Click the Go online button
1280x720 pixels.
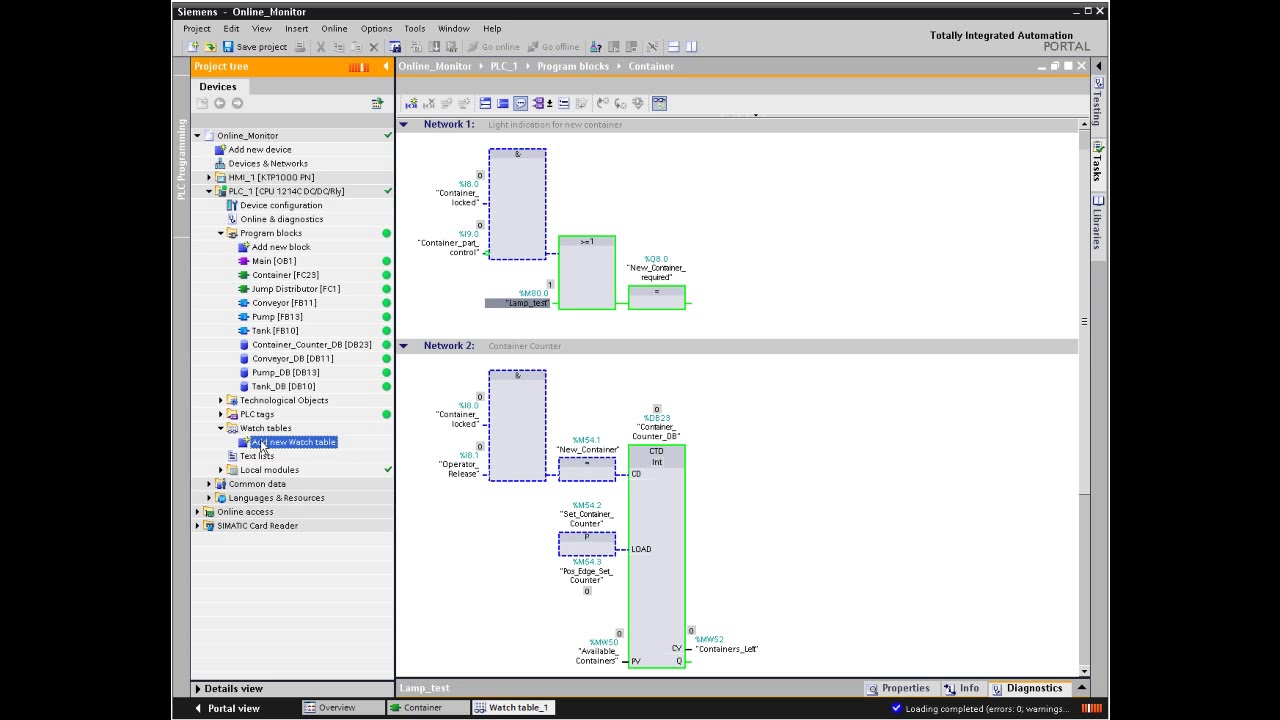tap(493, 47)
